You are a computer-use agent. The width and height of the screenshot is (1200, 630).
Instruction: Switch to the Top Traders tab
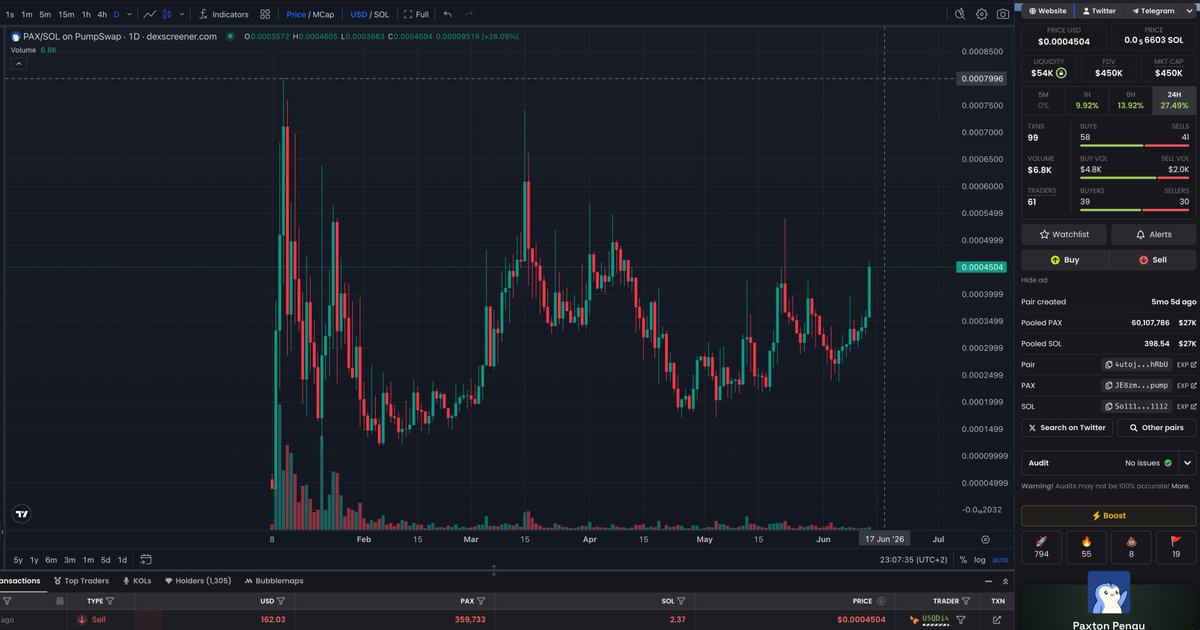pyautogui.click(x=81, y=580)
